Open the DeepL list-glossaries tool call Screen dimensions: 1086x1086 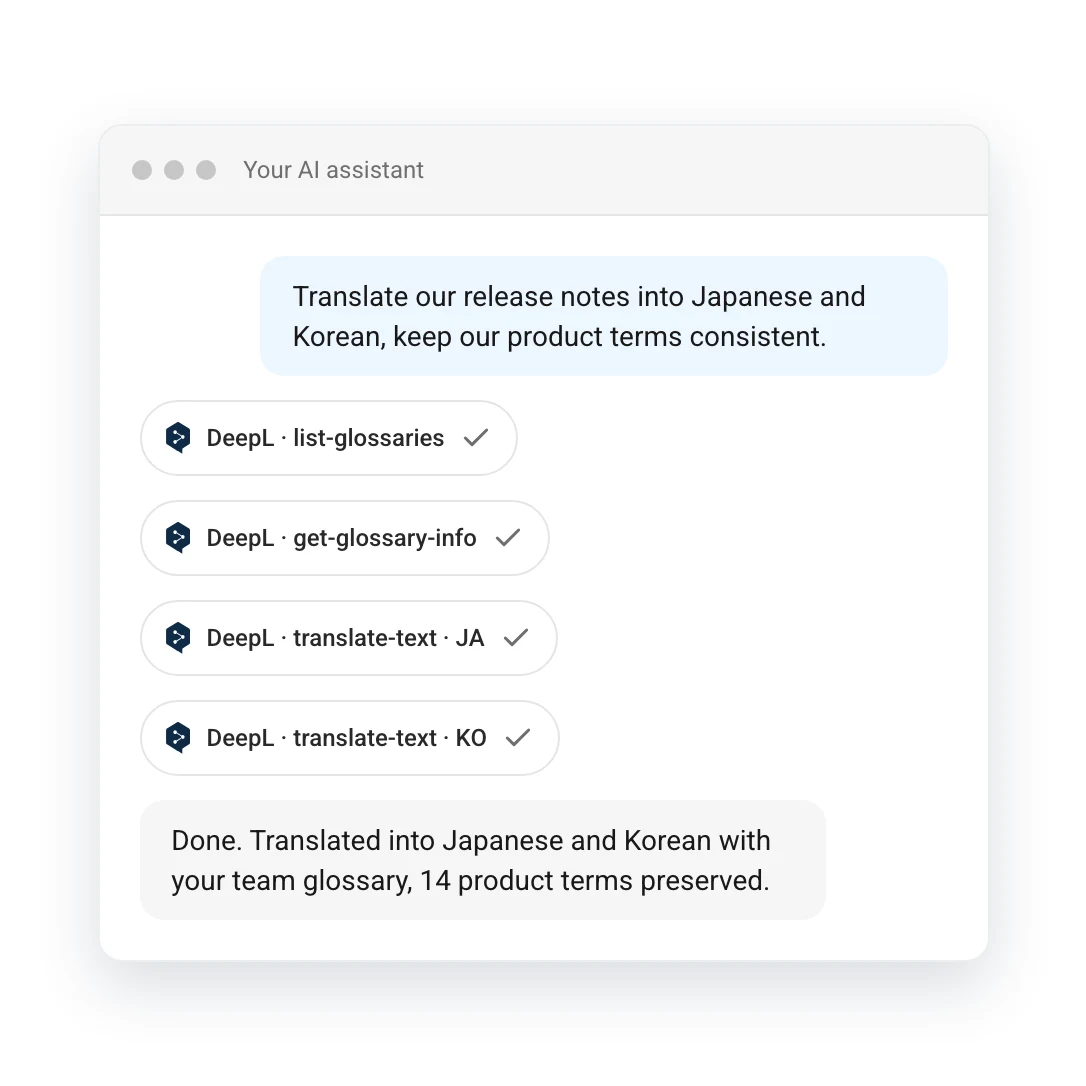click(x=329, y=438)
